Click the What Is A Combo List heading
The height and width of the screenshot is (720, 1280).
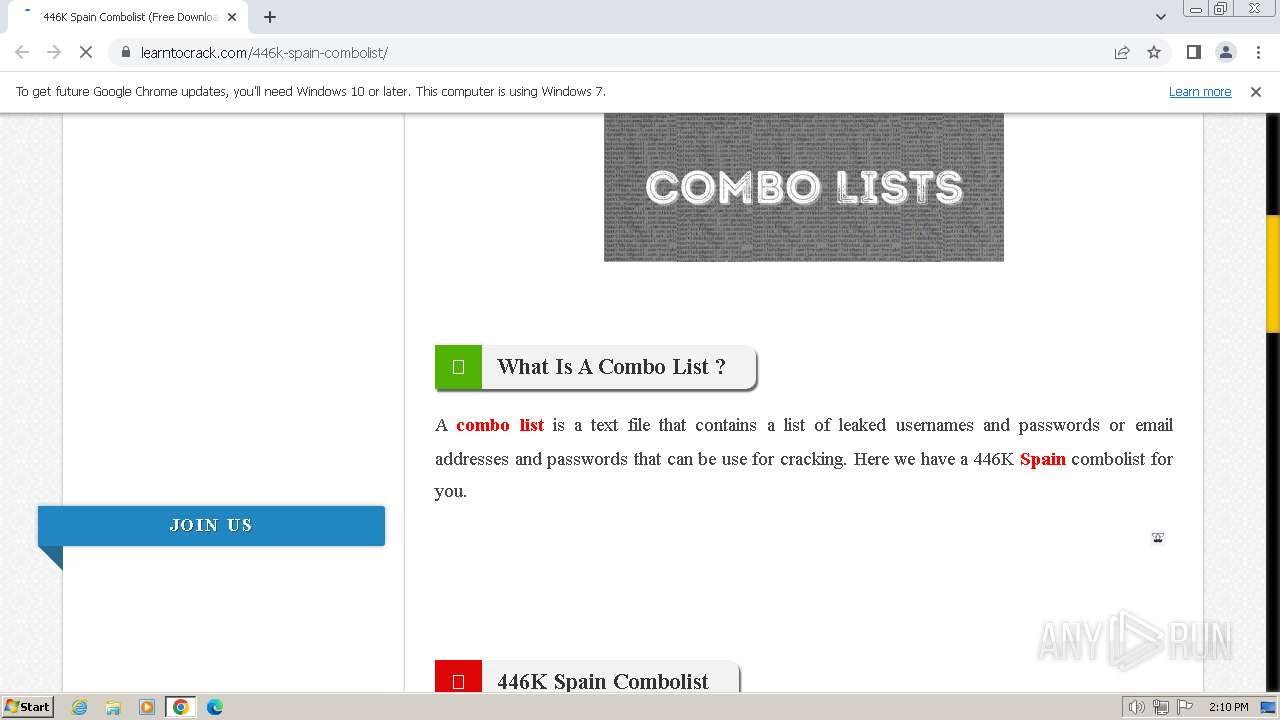click(x=611, y=367)
